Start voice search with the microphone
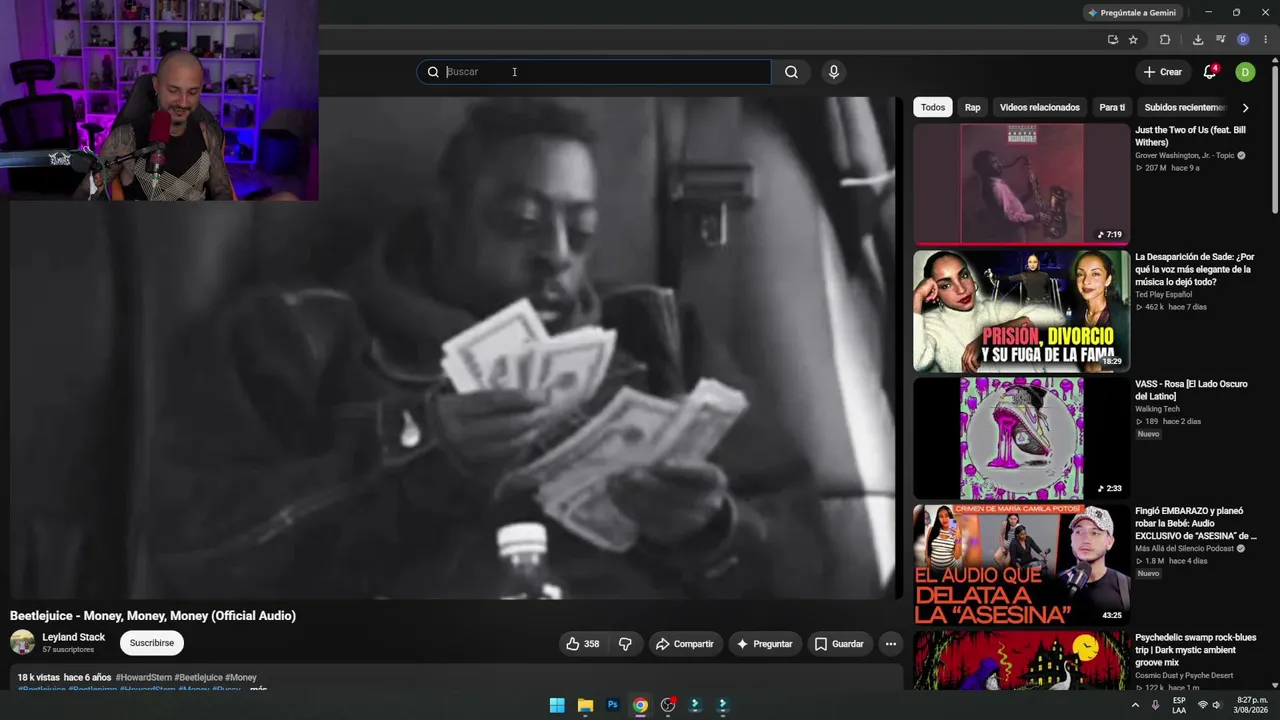Image resolution: width=1280 pixels, height=720 pixels. [x=834, y=72]
